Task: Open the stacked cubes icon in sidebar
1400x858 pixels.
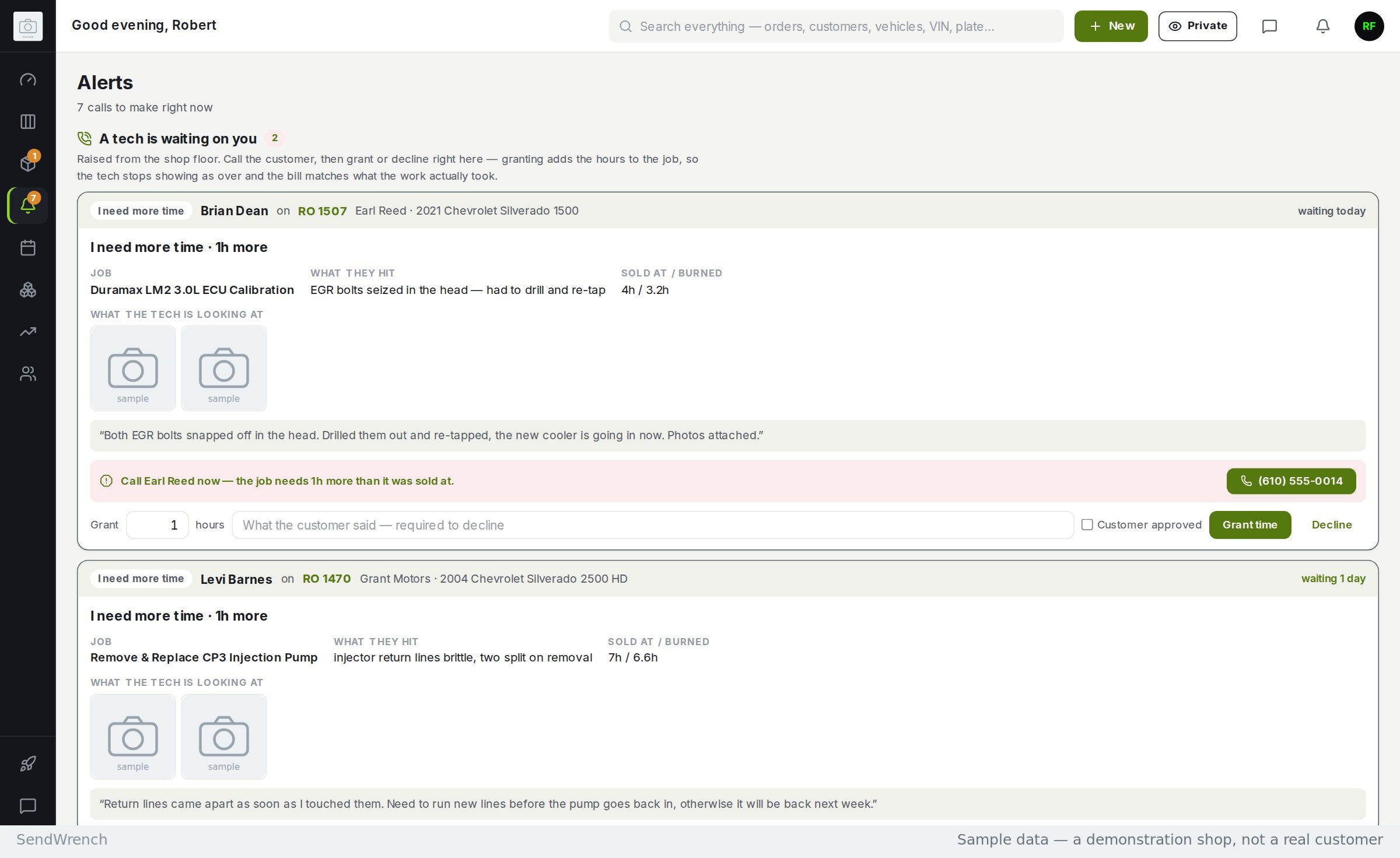Action: pyautogui.click(x=27, y=289)
